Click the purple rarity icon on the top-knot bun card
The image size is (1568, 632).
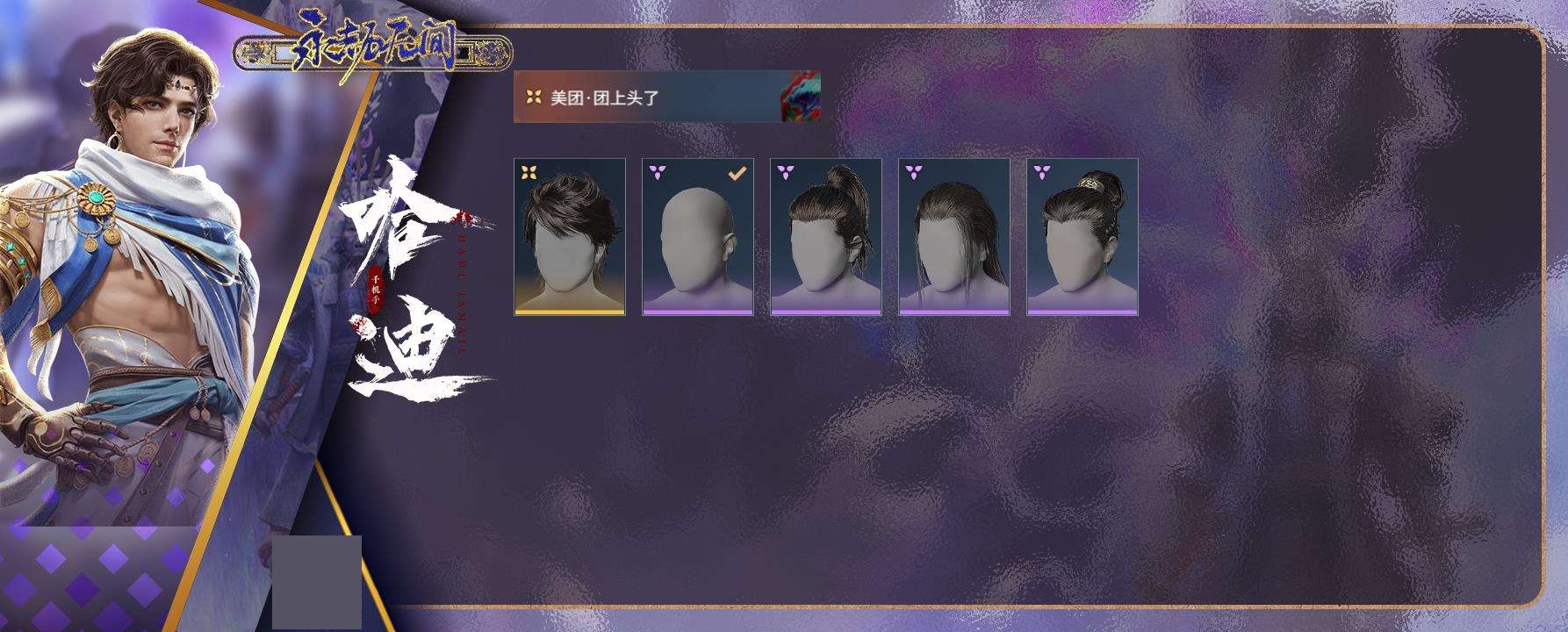(1041, 171)
